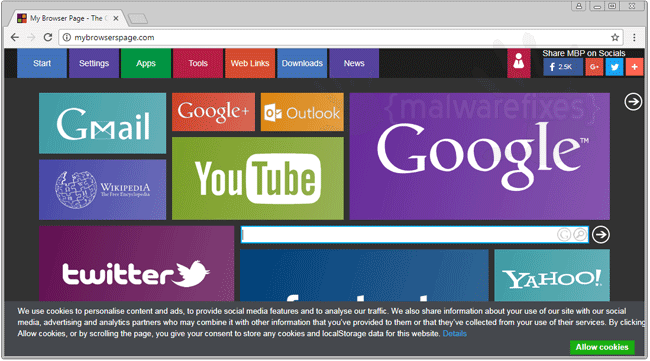Open more share options with the plus icon
The height and width of the screenshot is (361, 650).
(634, 67)
